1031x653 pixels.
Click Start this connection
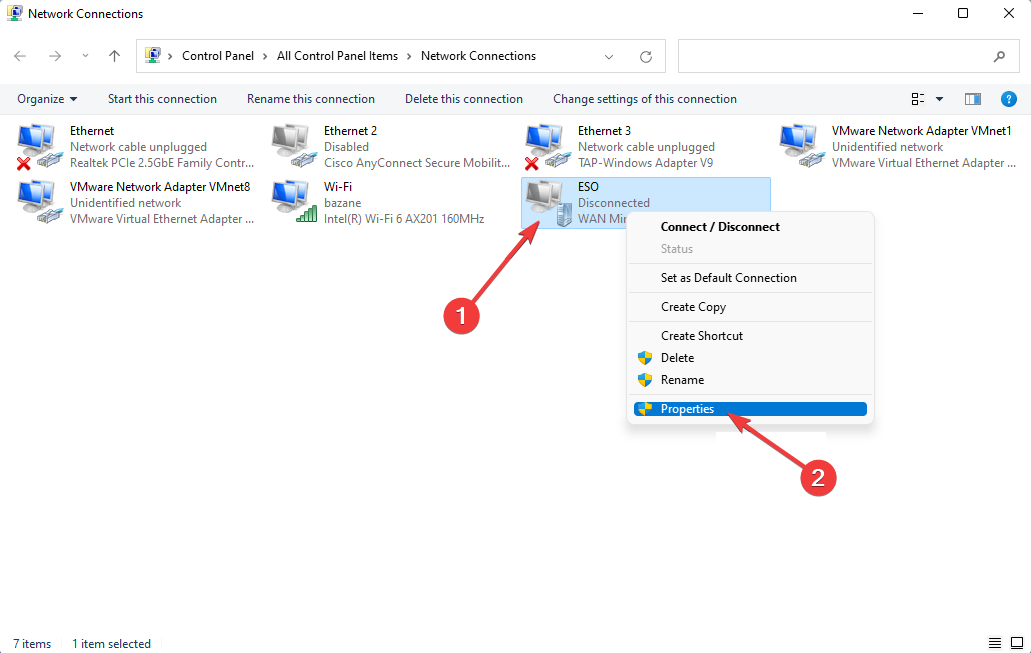tap(162, 99)
